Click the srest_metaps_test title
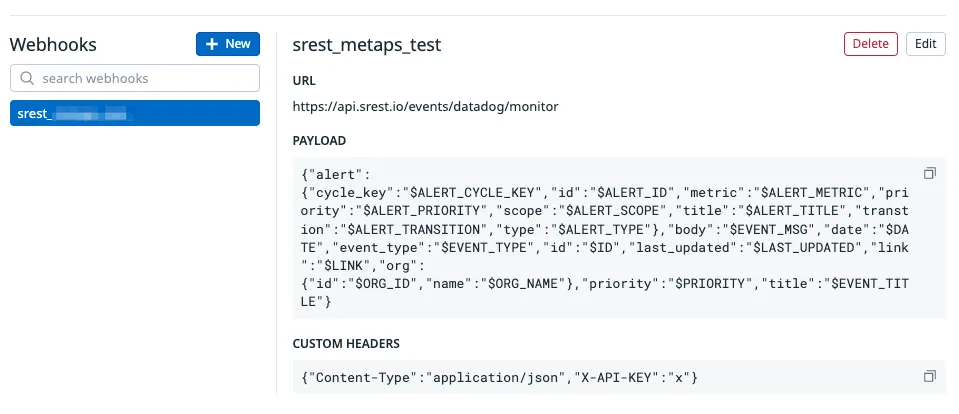959x414 pixels. tap(367, 45)
